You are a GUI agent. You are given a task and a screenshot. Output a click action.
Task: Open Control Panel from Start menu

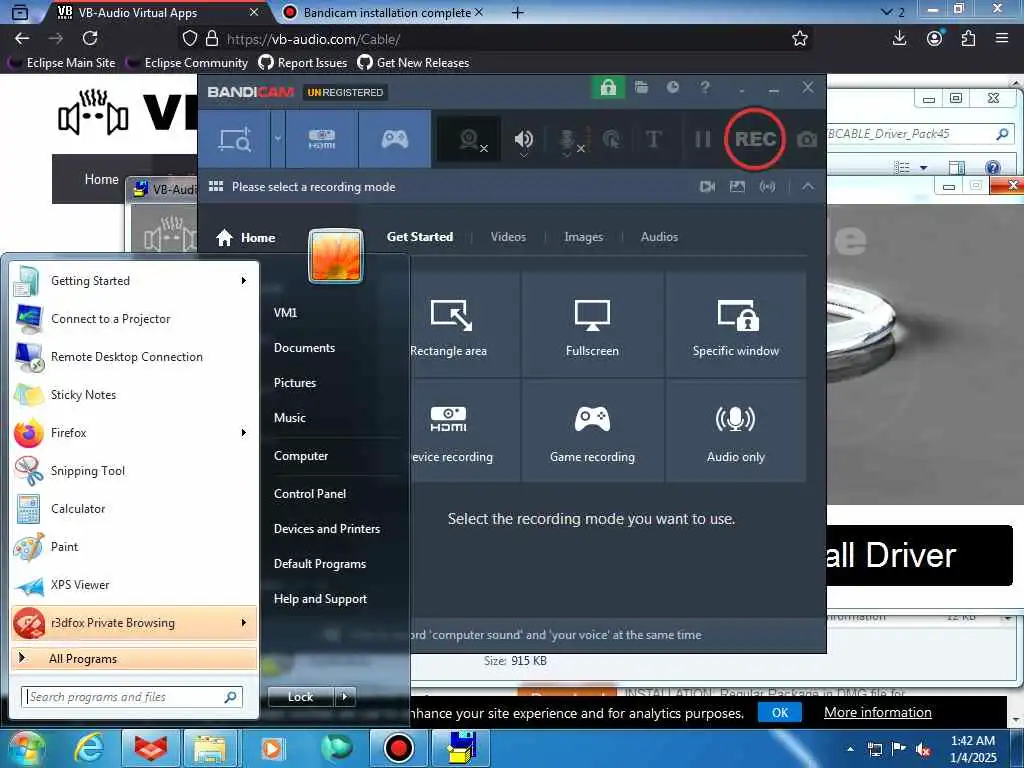tap(310, 494)
